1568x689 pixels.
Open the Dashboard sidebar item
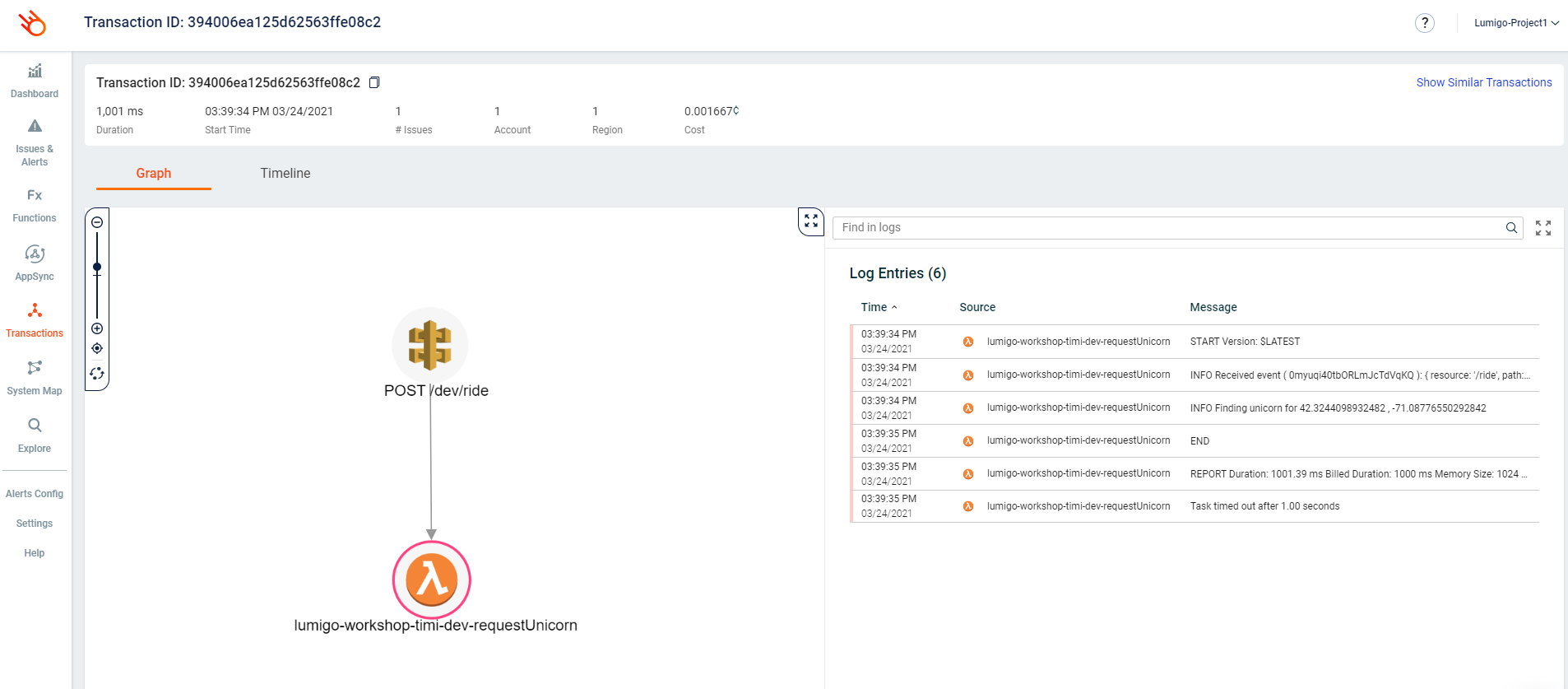pos(35,81)
